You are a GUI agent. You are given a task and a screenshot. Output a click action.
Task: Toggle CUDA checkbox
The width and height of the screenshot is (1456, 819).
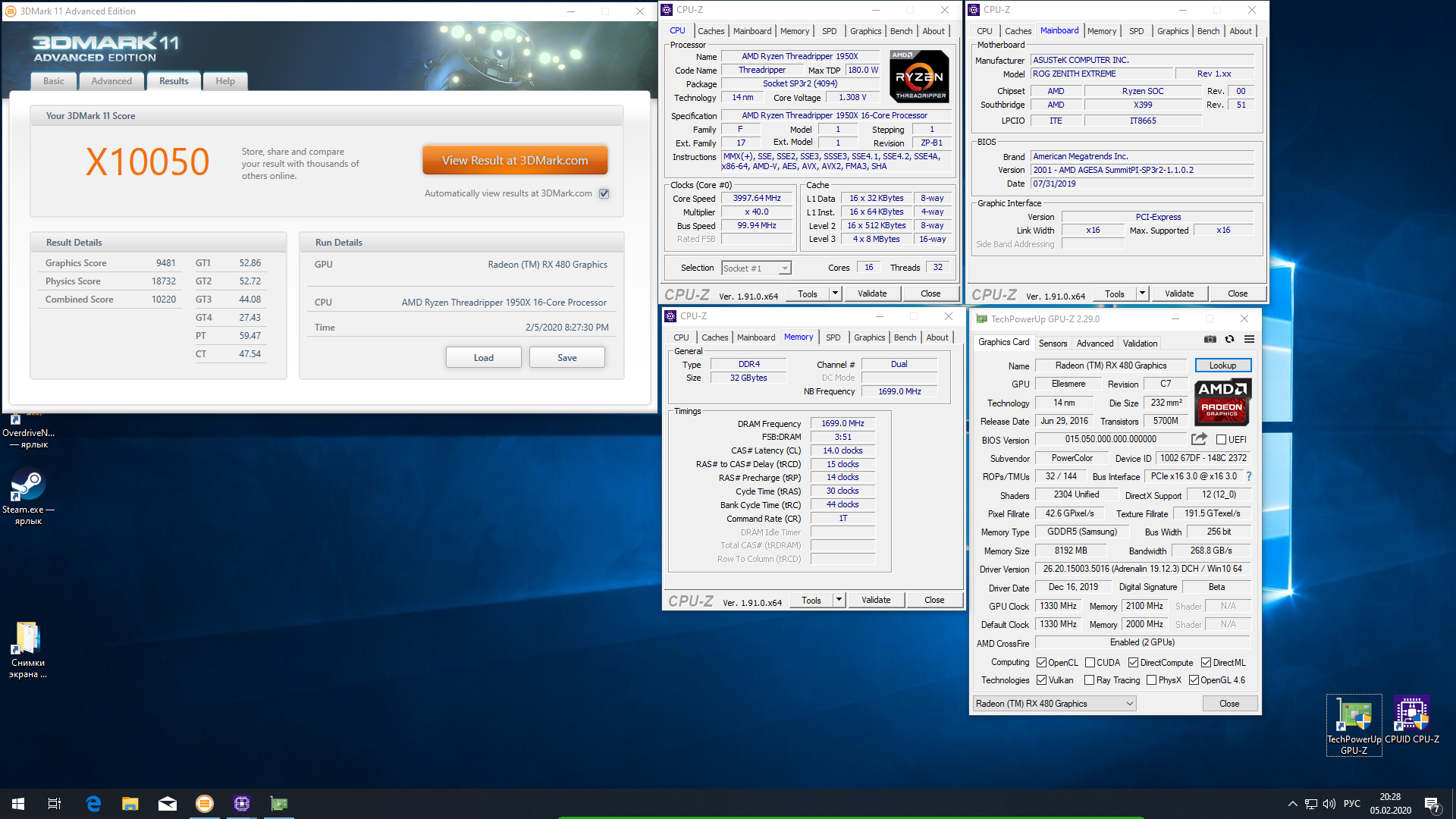tap(1090, 663)
